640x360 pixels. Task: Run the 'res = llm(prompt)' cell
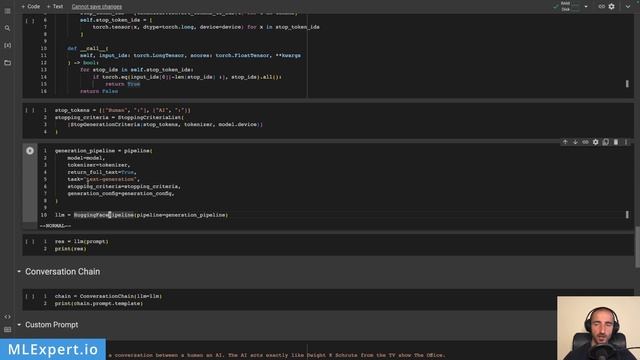pyautogui.click(x=30, y=242)
